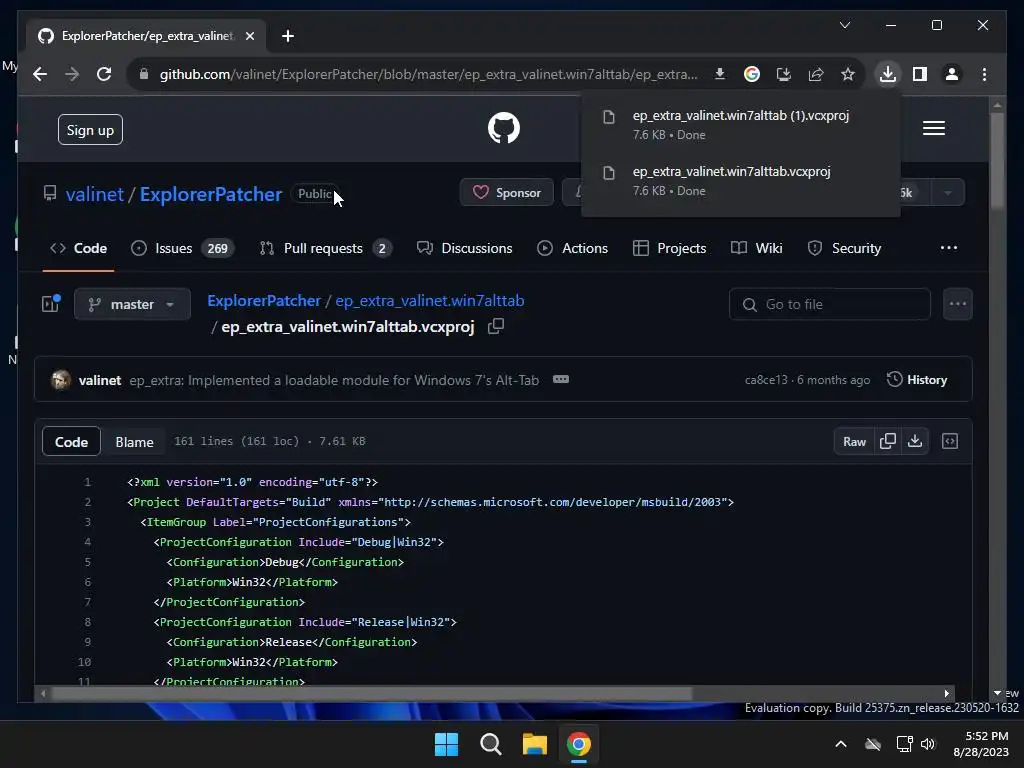
Task: Open ep_extra_valinet.win7alttab folder breadcrumb
Action: click(x=430, y=300)
